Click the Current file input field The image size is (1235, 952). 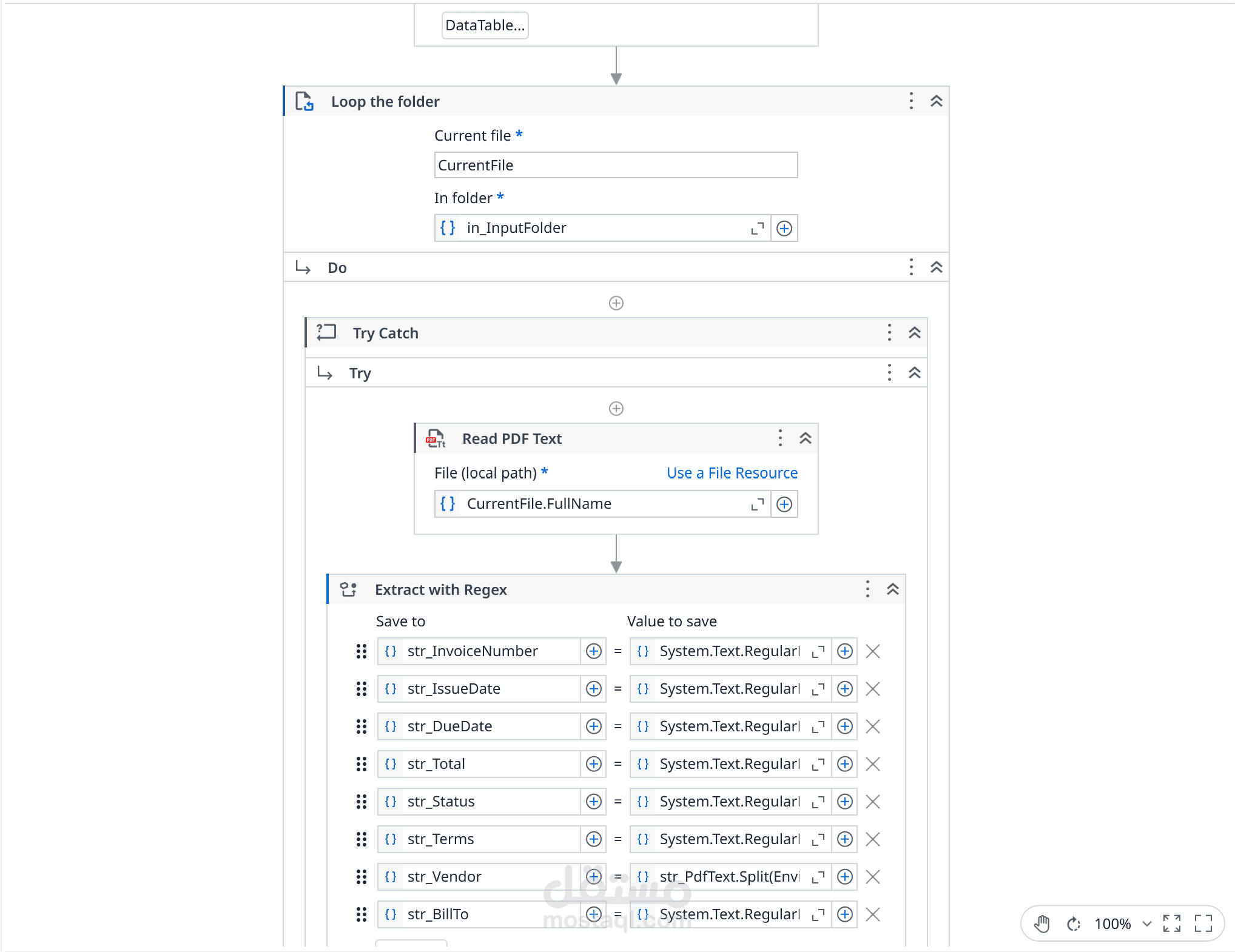click(616, 165)
